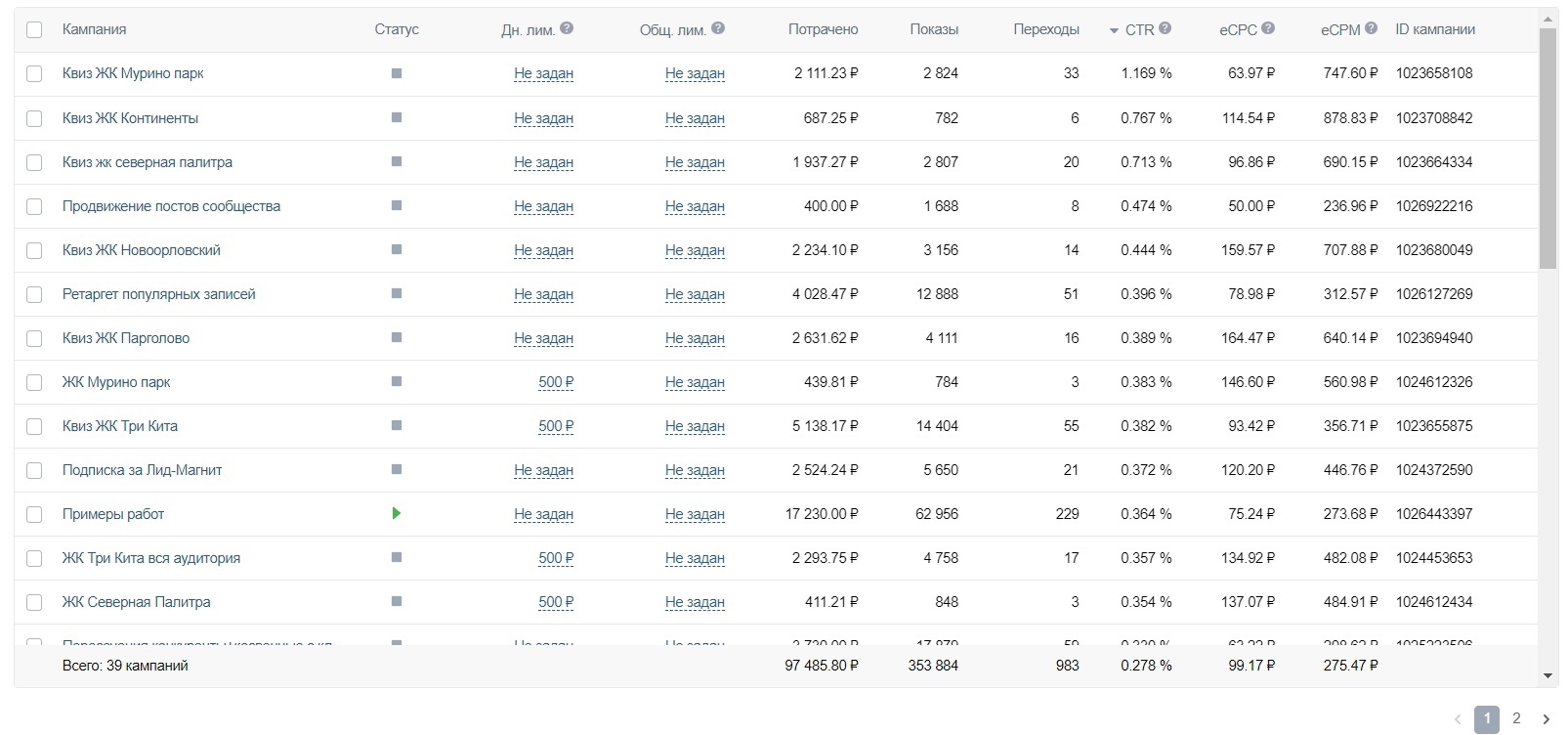Click stopped status icon for Квиз ЖК Континенты
This screenshot has width=1568, height=735.
coord(397,117)
